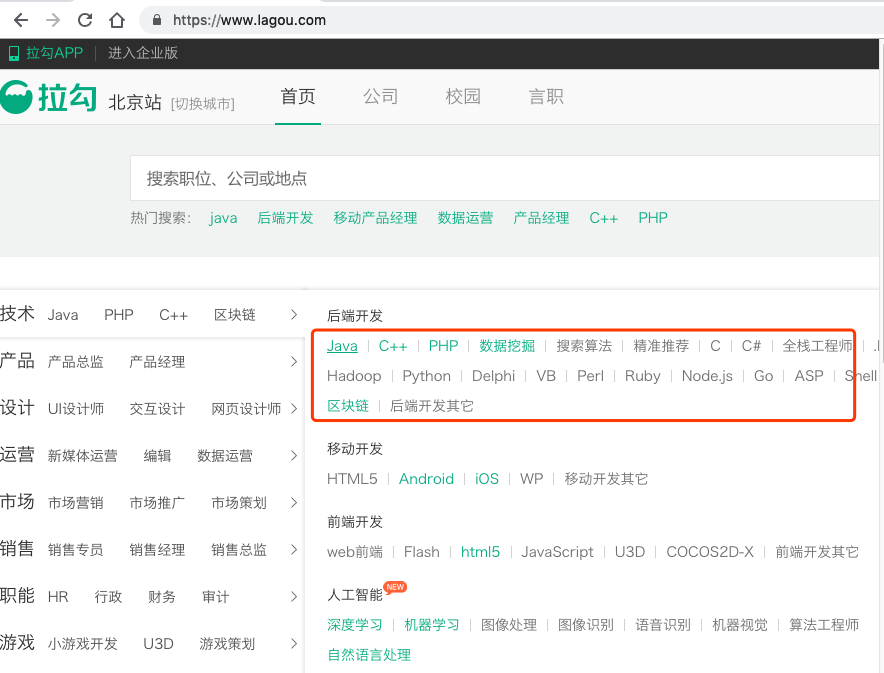Click 切换城市 to change city

203,104
